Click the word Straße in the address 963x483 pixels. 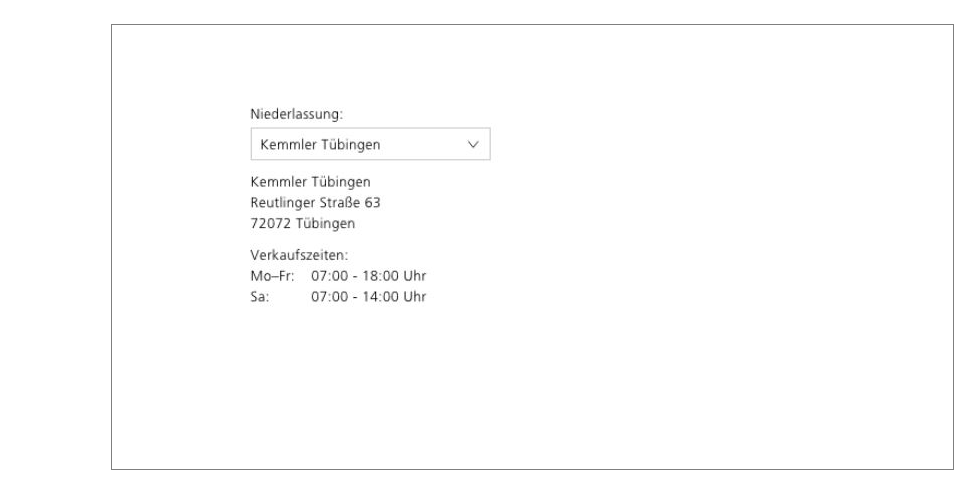pyautogui.click(x=340, y=202)
